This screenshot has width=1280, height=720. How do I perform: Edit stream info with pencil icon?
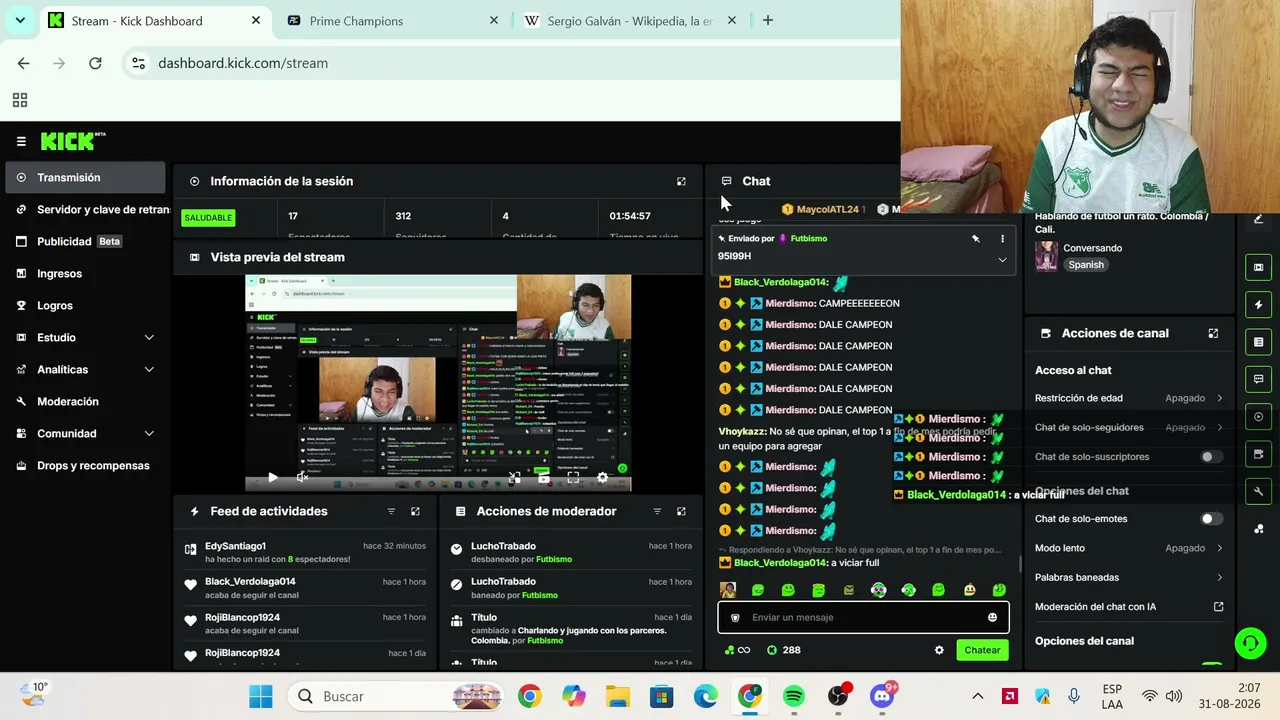[x=1258, y=219]
